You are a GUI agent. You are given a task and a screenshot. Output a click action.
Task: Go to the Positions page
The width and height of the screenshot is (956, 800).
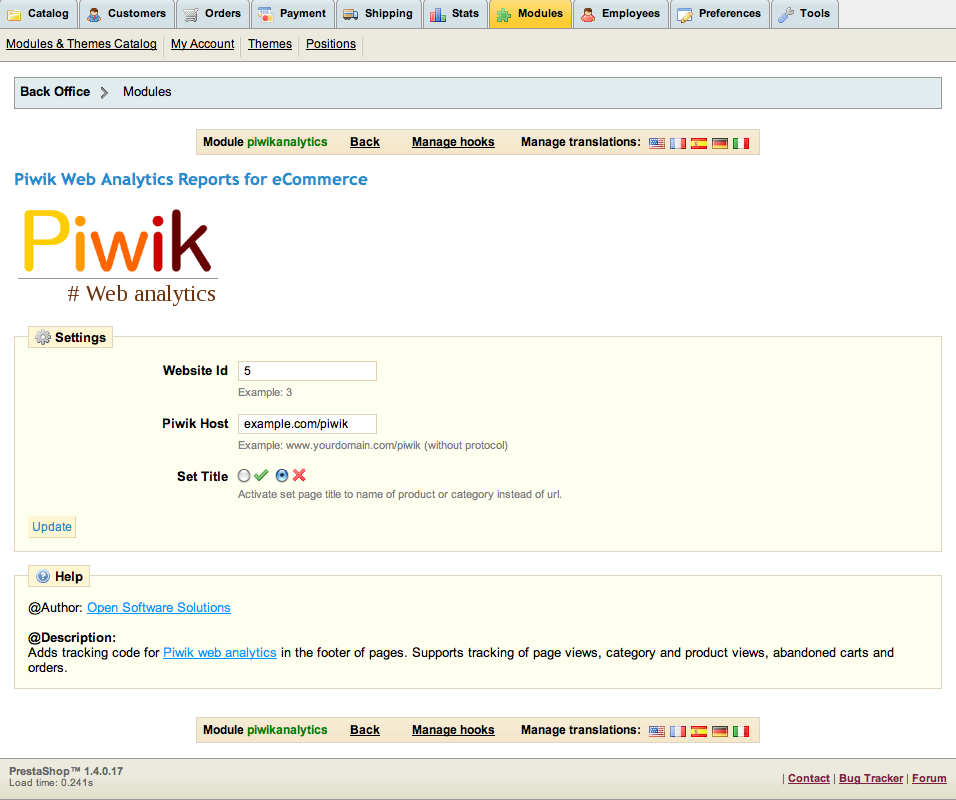pyautogui.click(x=330, y=44)
